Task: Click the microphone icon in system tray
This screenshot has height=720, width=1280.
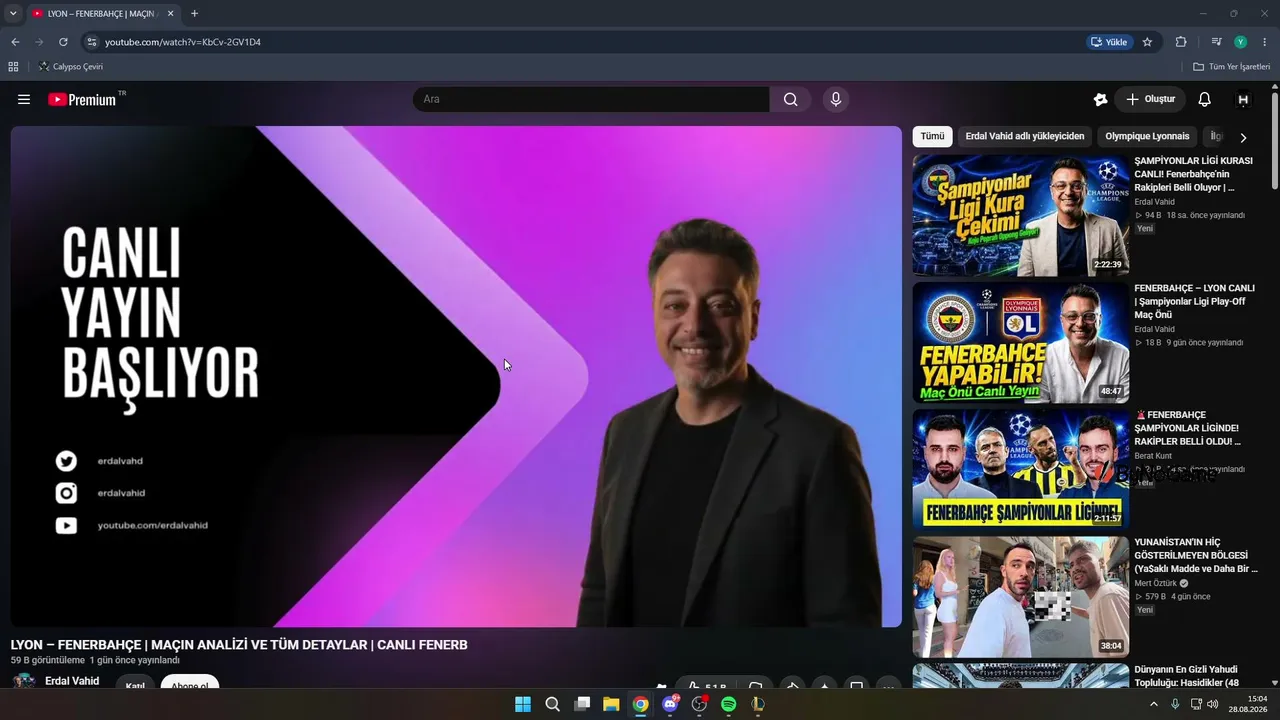Action: point(1175,704)
